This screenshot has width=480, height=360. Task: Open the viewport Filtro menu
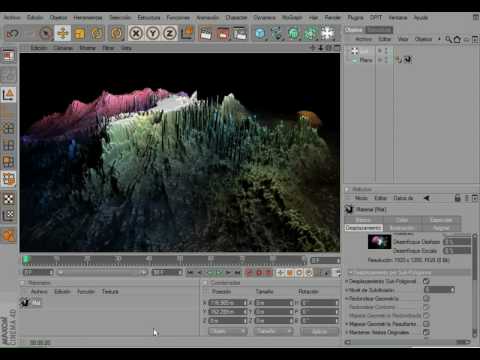[108, 48]
